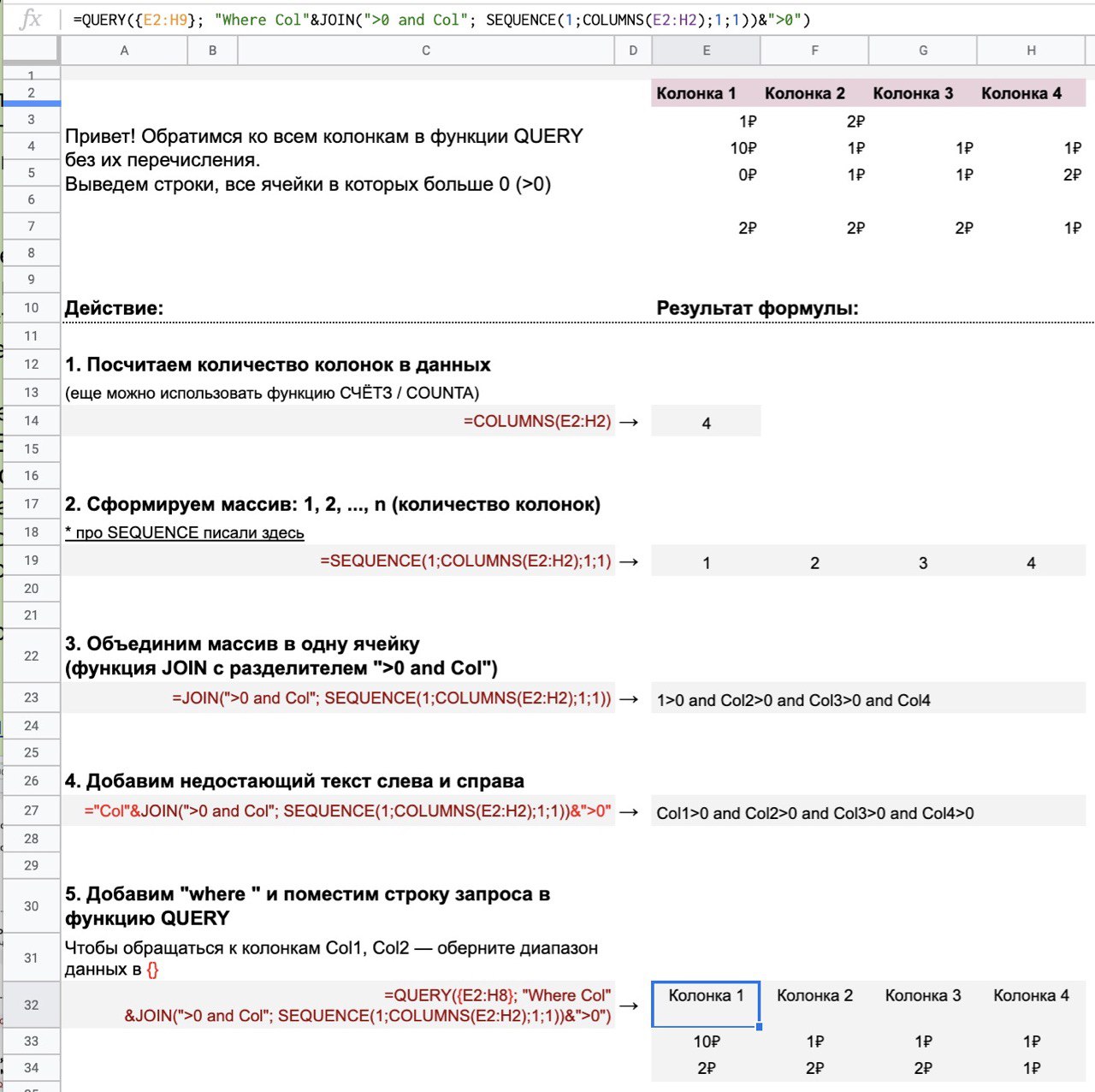The width and height of the screenshot is (1095, 1092).
Task: Select 'Колонка 4' cell in row 2
Action: [1031, 93]
